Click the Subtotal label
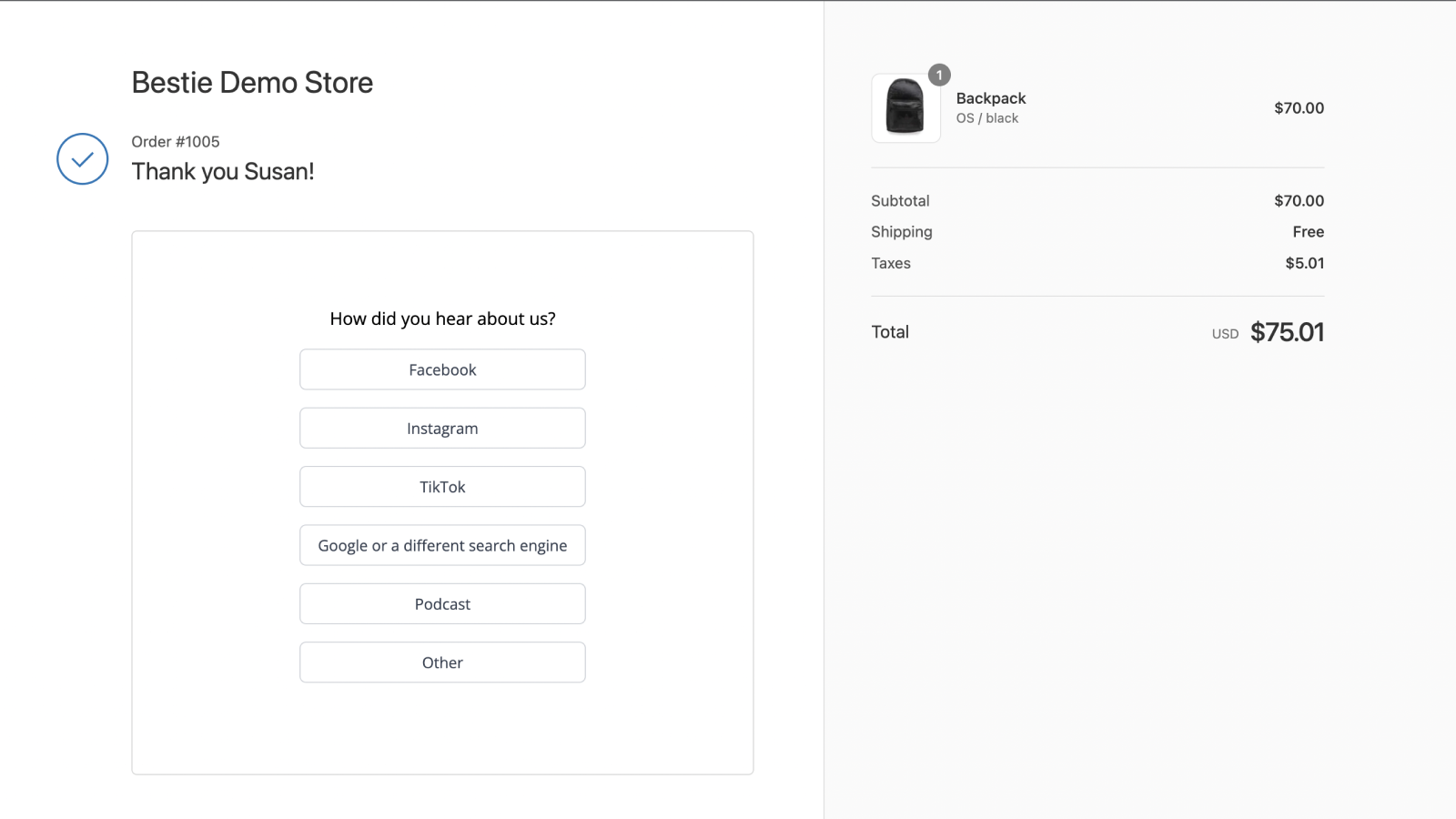Viewport: 1456px width, 819px height. [900, 201]
